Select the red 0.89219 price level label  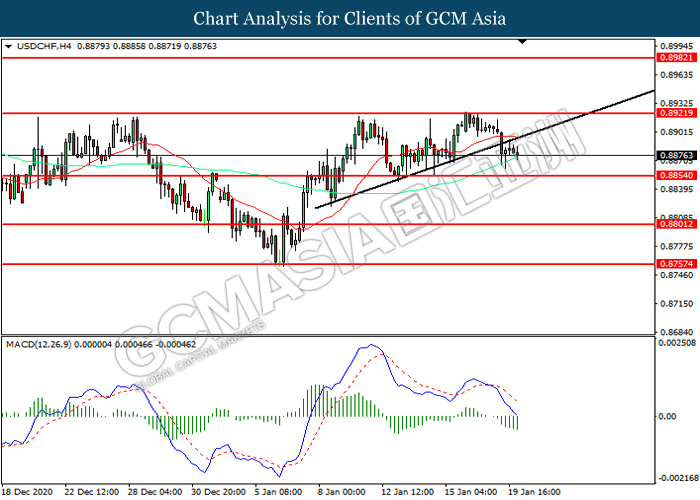click(x=676, y=113)
